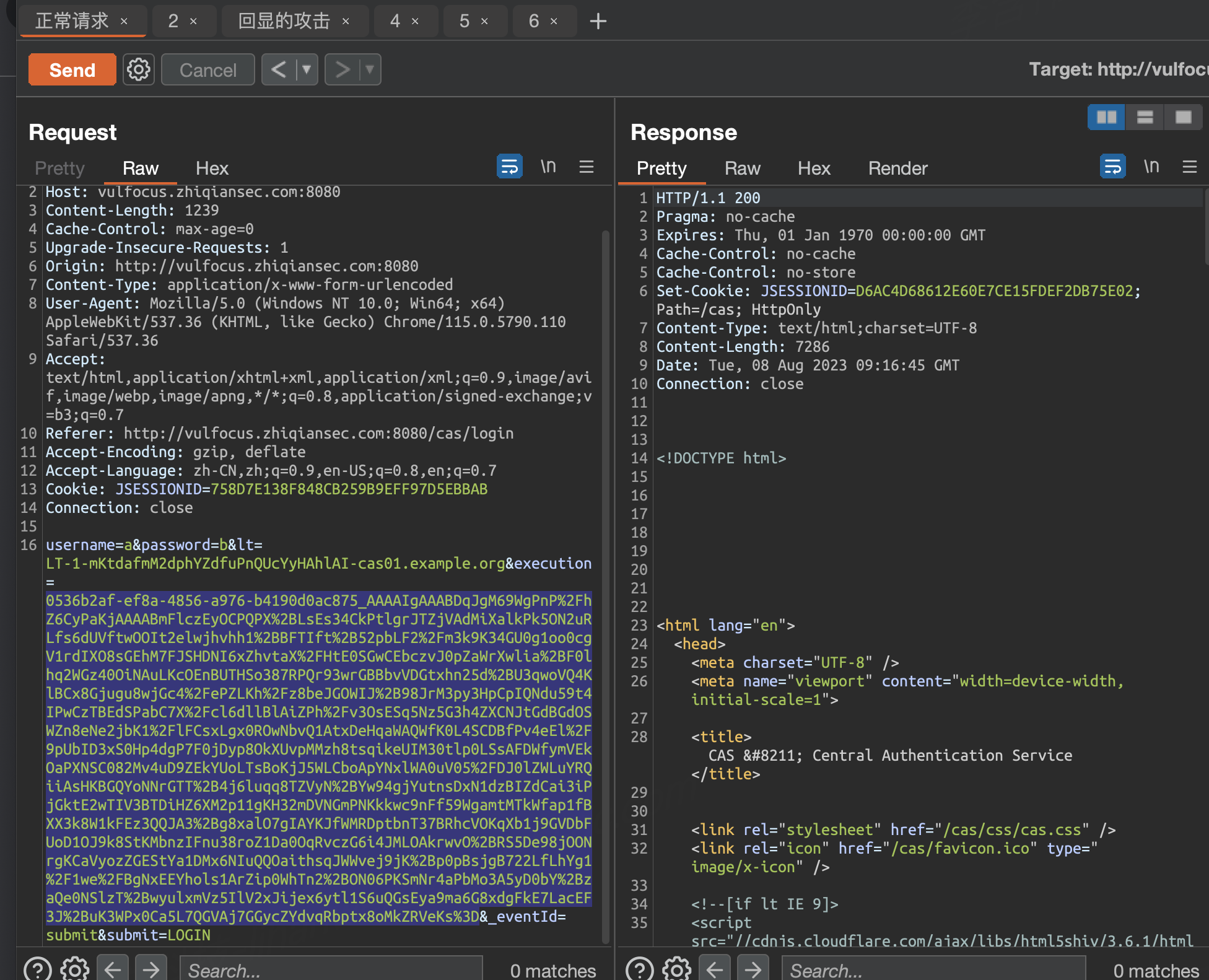This screenshot has height=980, width=1209.
Task: Close the 正常请求 tab
Action: point(124,21)
